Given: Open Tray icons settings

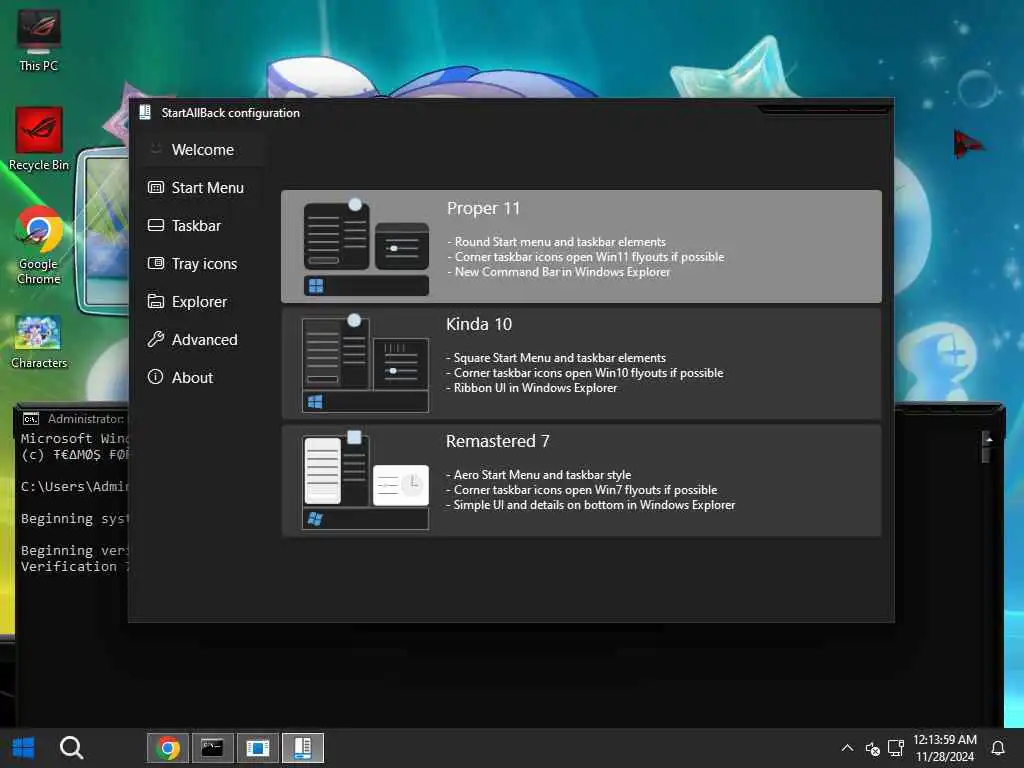Looking at the screenshot, I should pos(204,264).
